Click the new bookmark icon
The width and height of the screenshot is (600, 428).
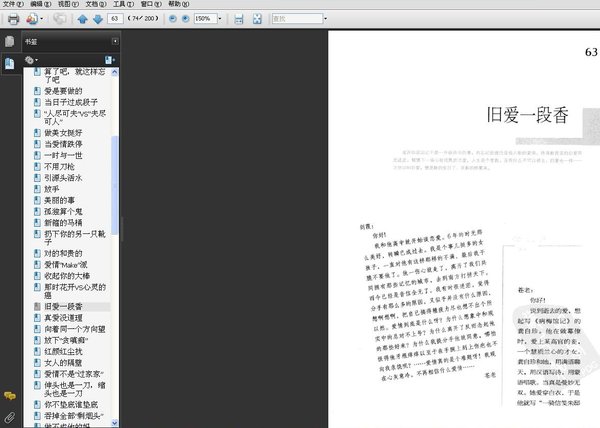point(109,60)
